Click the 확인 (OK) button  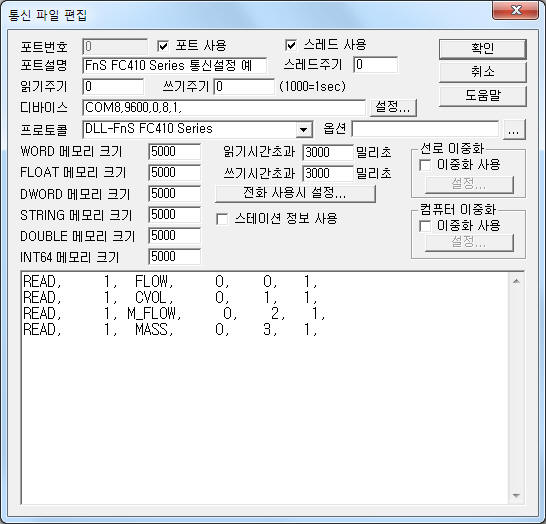tap(482, 49)
